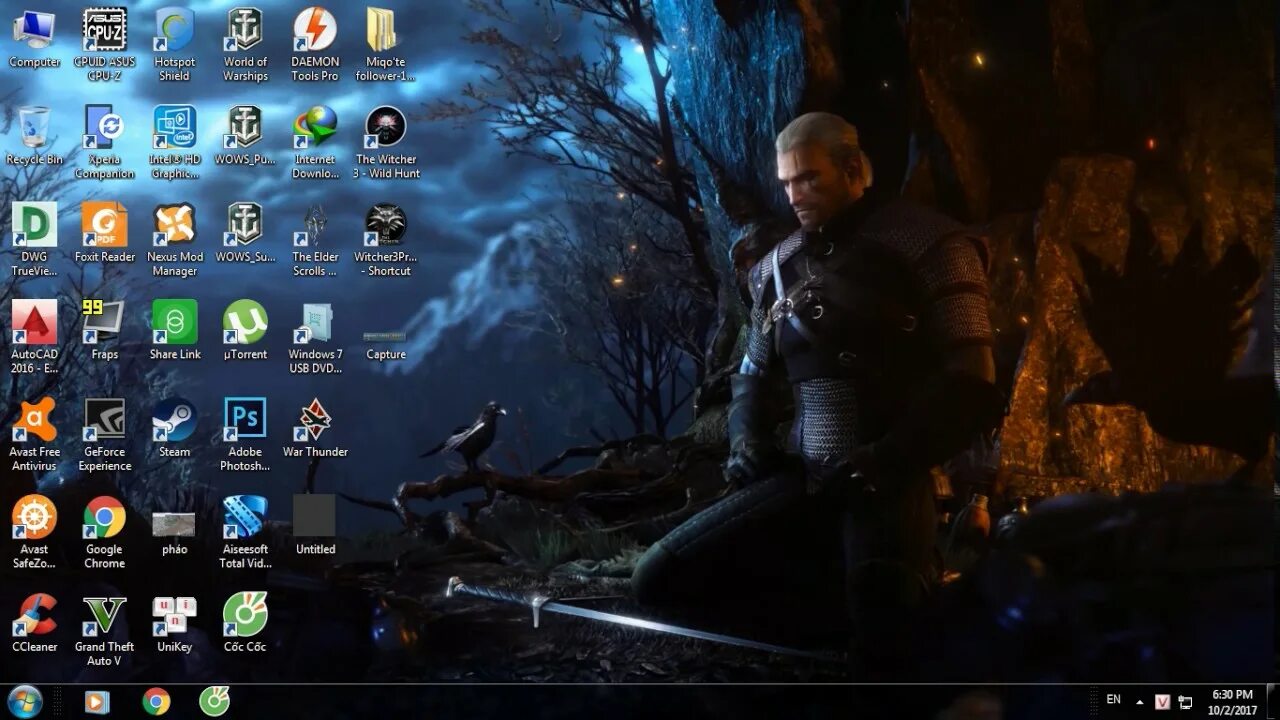
Task: Open Windows 7 USB DVD tool
Action: 315,337
